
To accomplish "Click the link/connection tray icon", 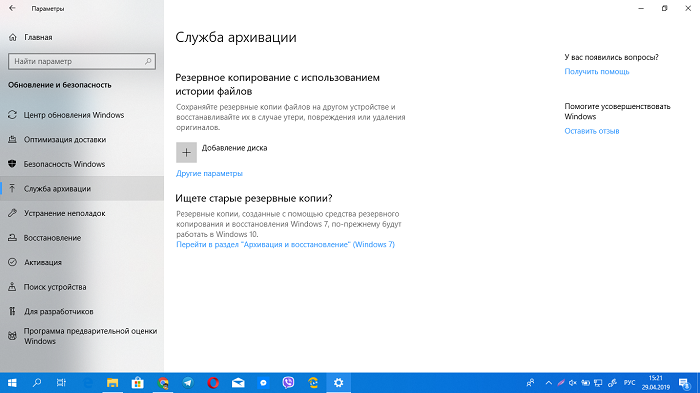I will 612,383.
